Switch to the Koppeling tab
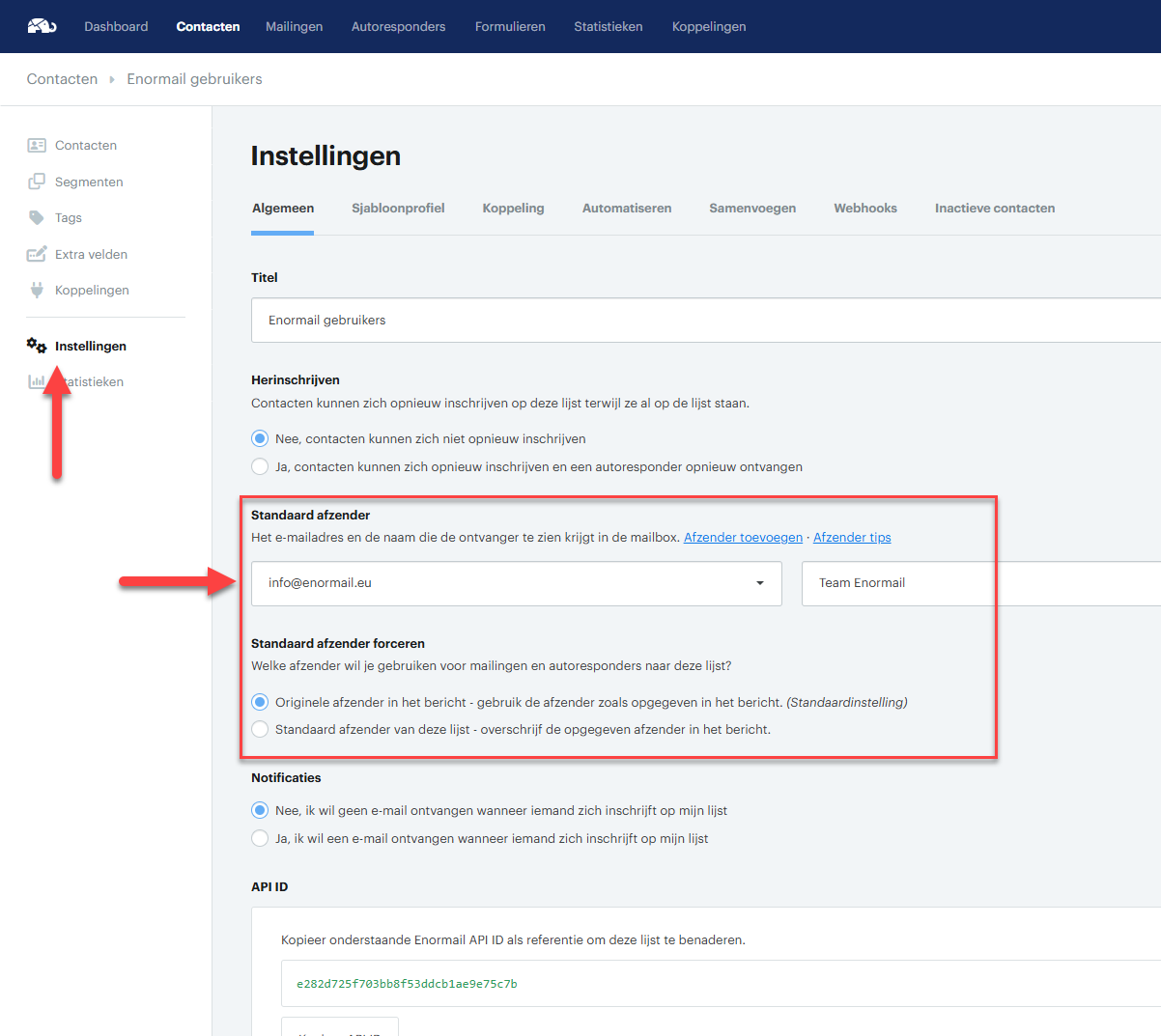1161x1036 pixels. pos(514,208)
